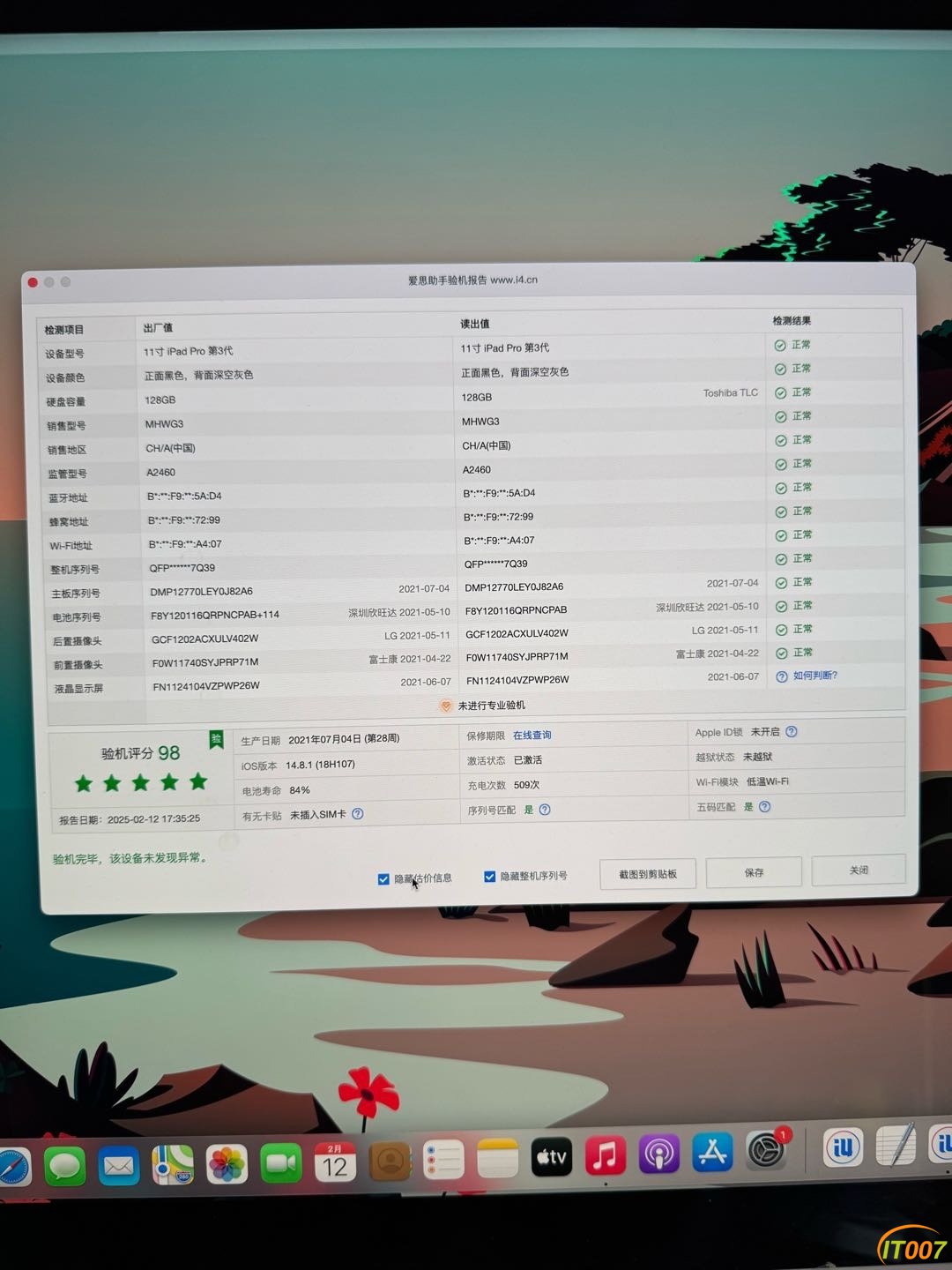The width and height of the screenshot is (952, 1270).
Task: Select read value A2460
Action: pos(477,470)
